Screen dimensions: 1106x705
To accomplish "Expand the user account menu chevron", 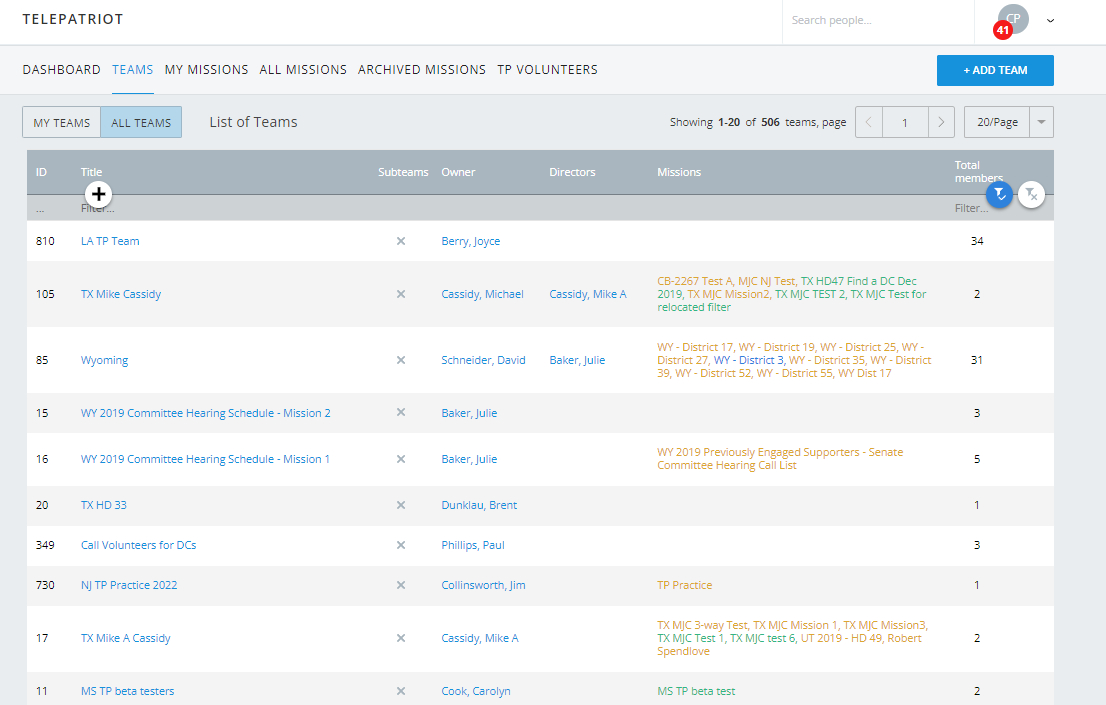I will (1050, 20).
